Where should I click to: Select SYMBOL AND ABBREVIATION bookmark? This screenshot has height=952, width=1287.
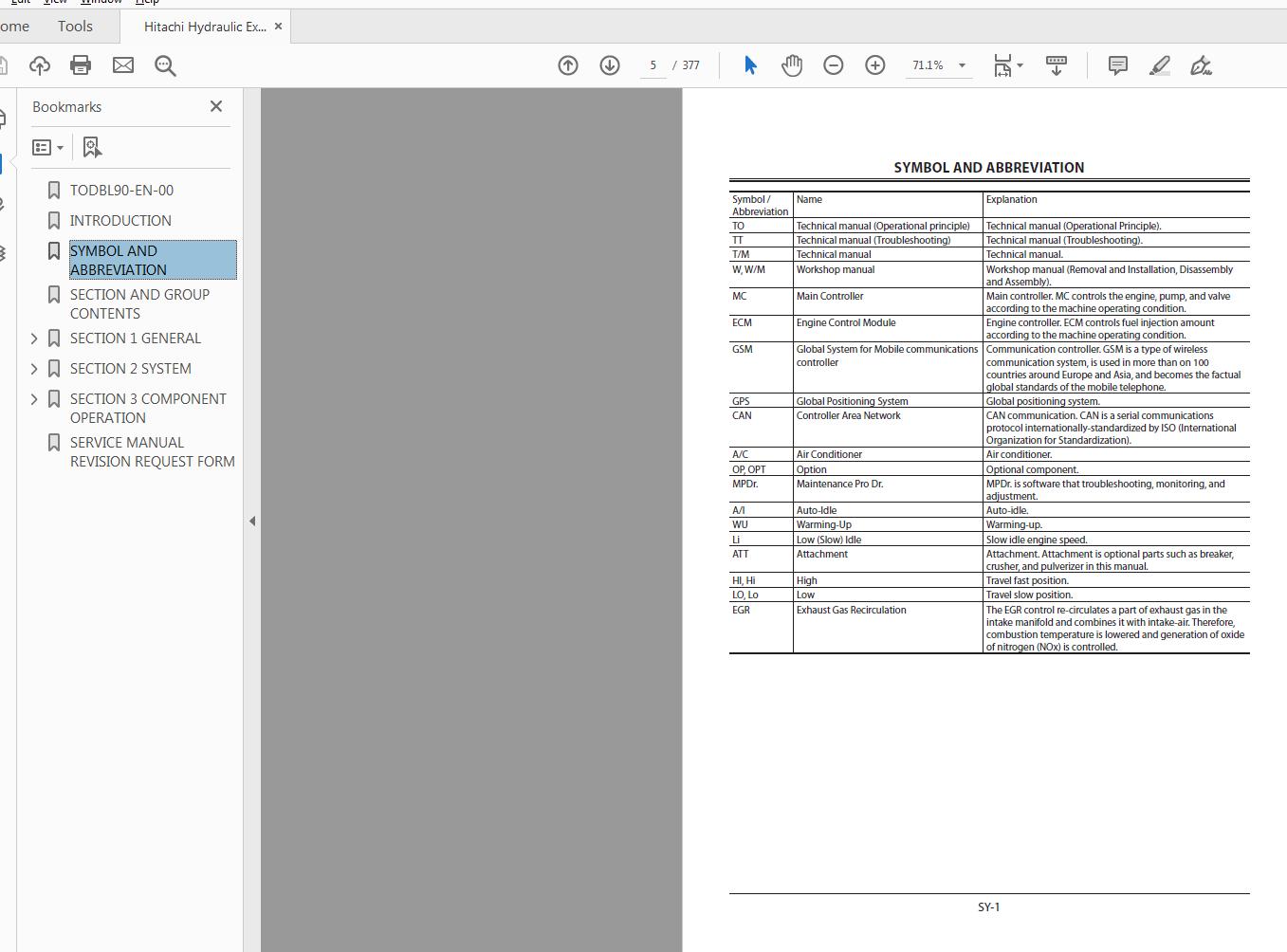pyautogui.click(x=153, y=260)
